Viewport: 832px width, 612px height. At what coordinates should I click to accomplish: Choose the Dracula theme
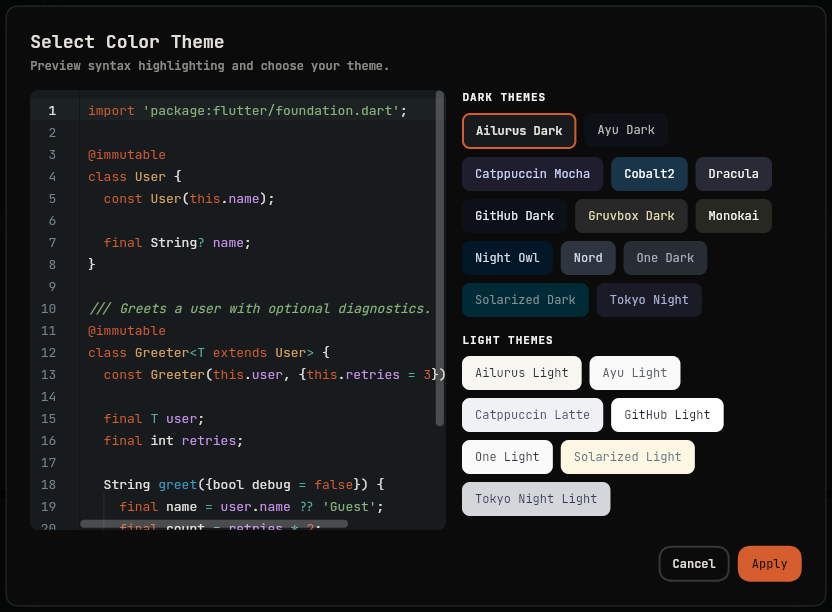[x=733, y=174]
